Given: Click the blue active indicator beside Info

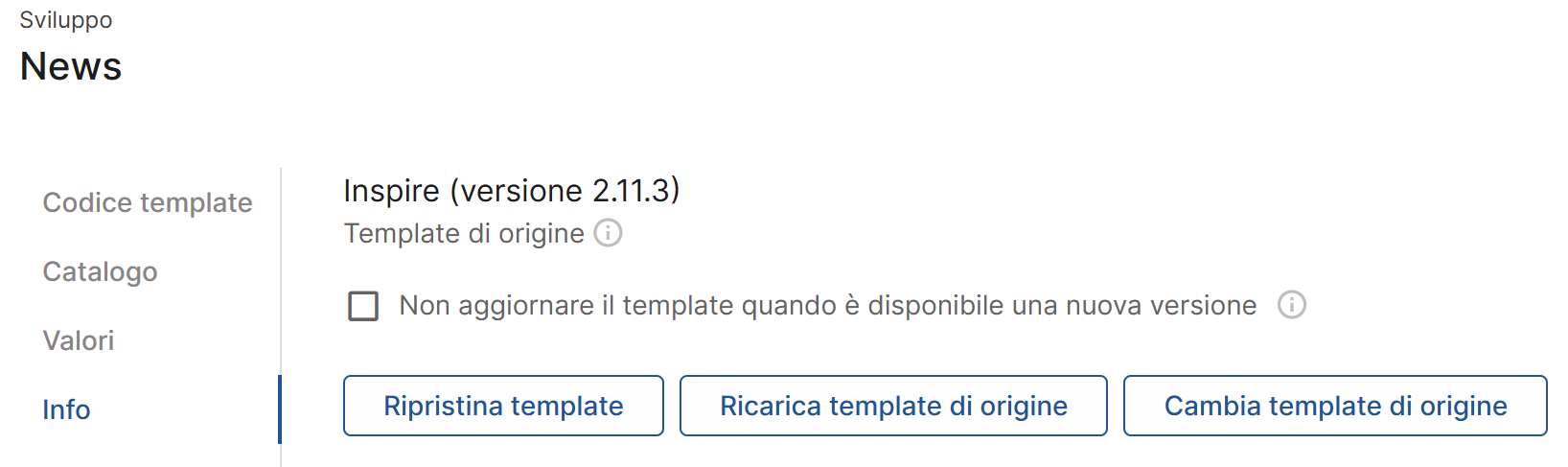Looking at the screenshot, I should point(280,409).
